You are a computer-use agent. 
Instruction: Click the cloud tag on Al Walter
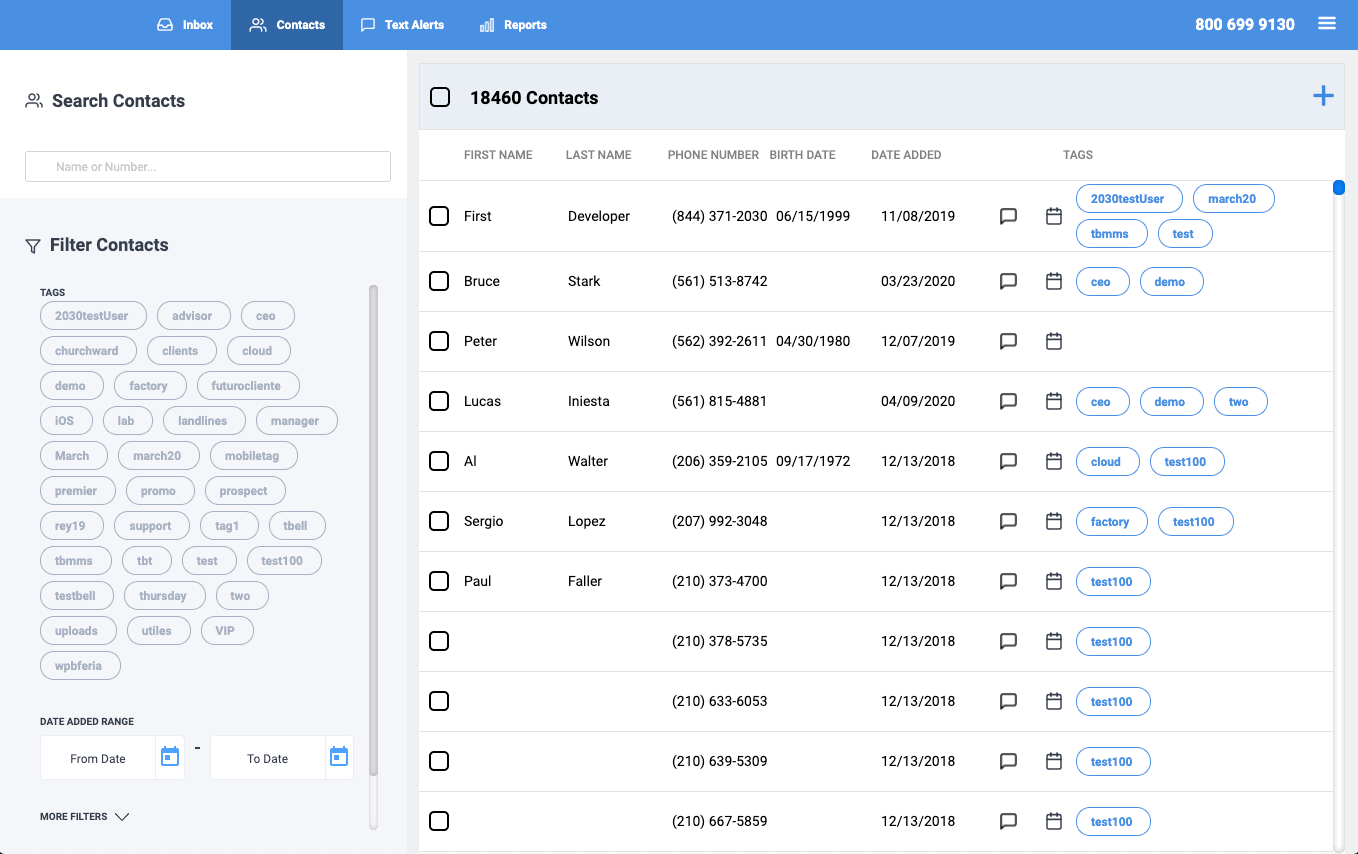[x=1106, y=462]
